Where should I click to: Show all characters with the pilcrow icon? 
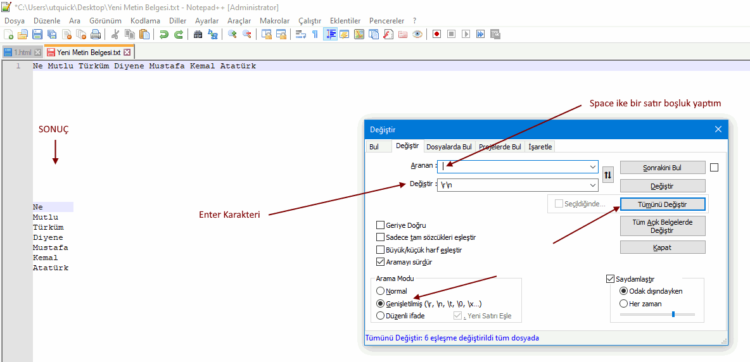(315, 34)
